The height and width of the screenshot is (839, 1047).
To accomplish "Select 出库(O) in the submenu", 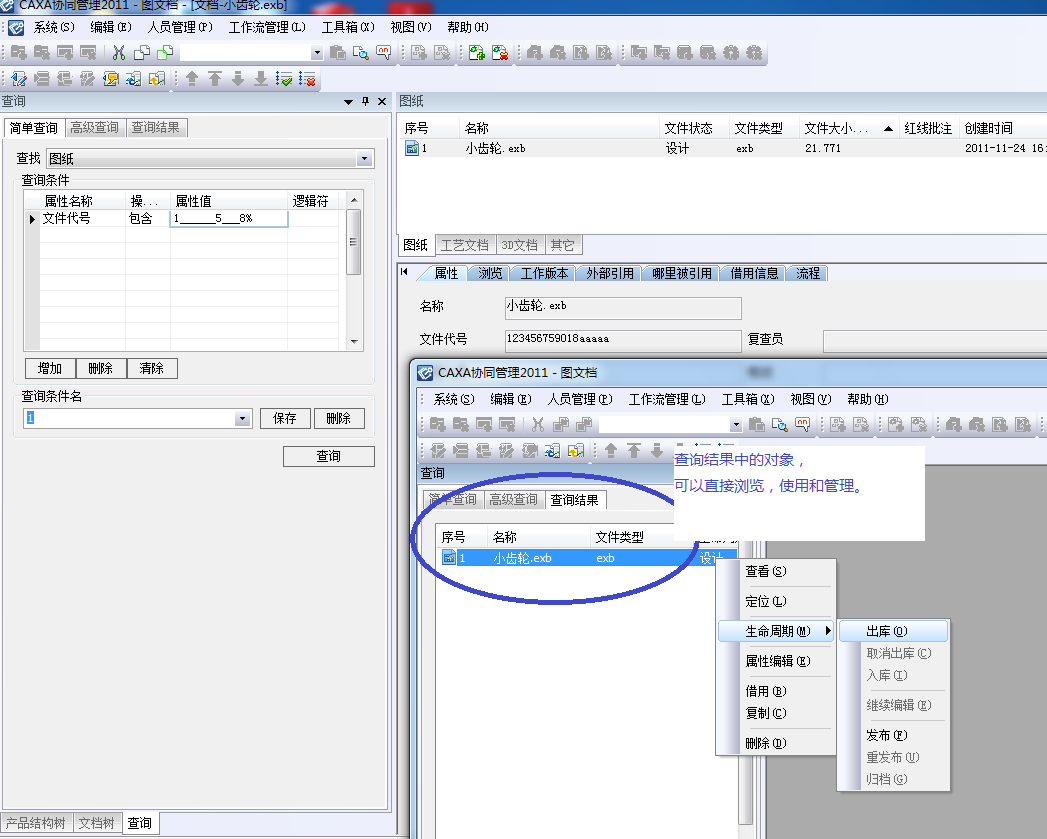I will click(x=893, y=631).
